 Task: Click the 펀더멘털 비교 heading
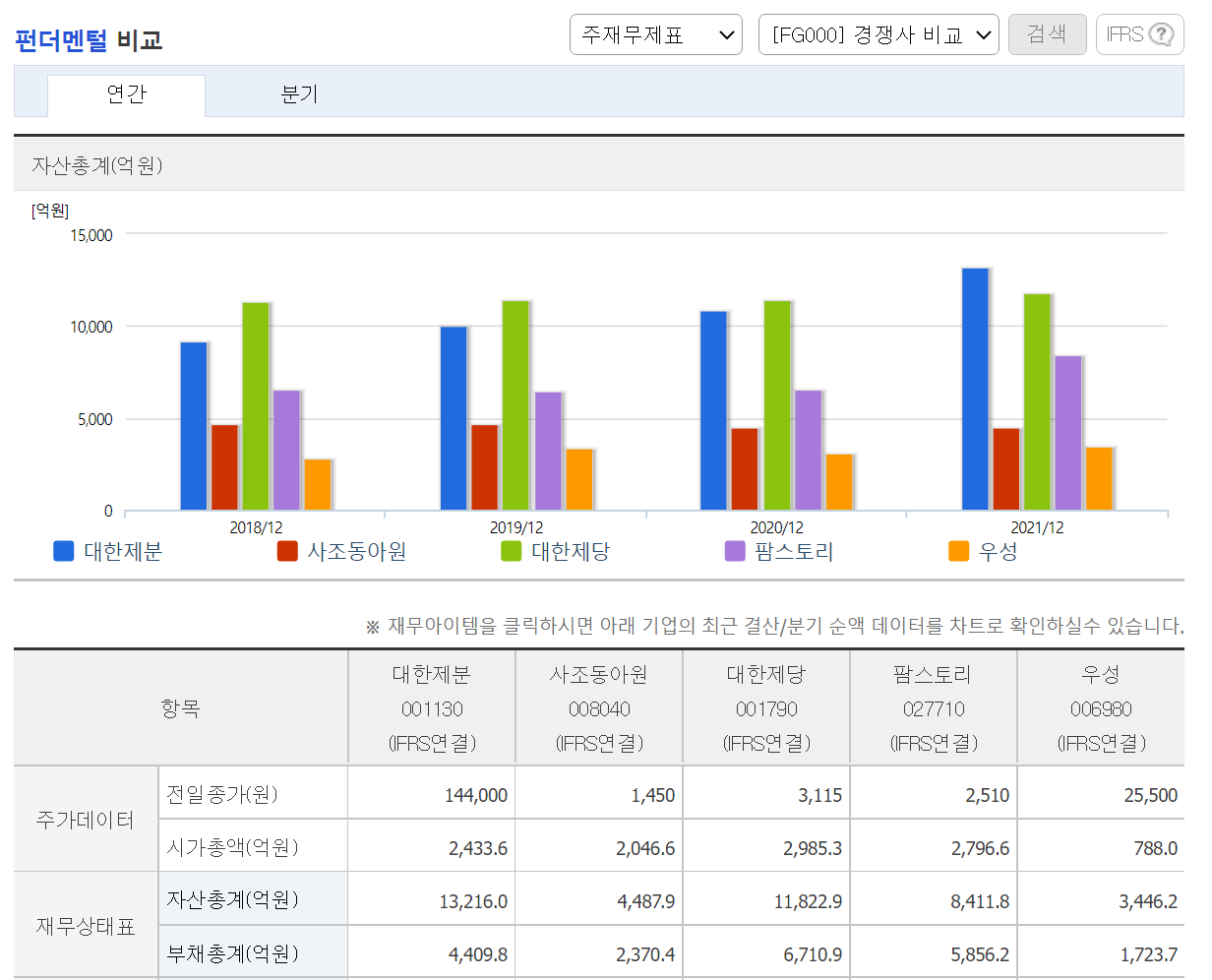pyautogui.click(x=89, y=40)
